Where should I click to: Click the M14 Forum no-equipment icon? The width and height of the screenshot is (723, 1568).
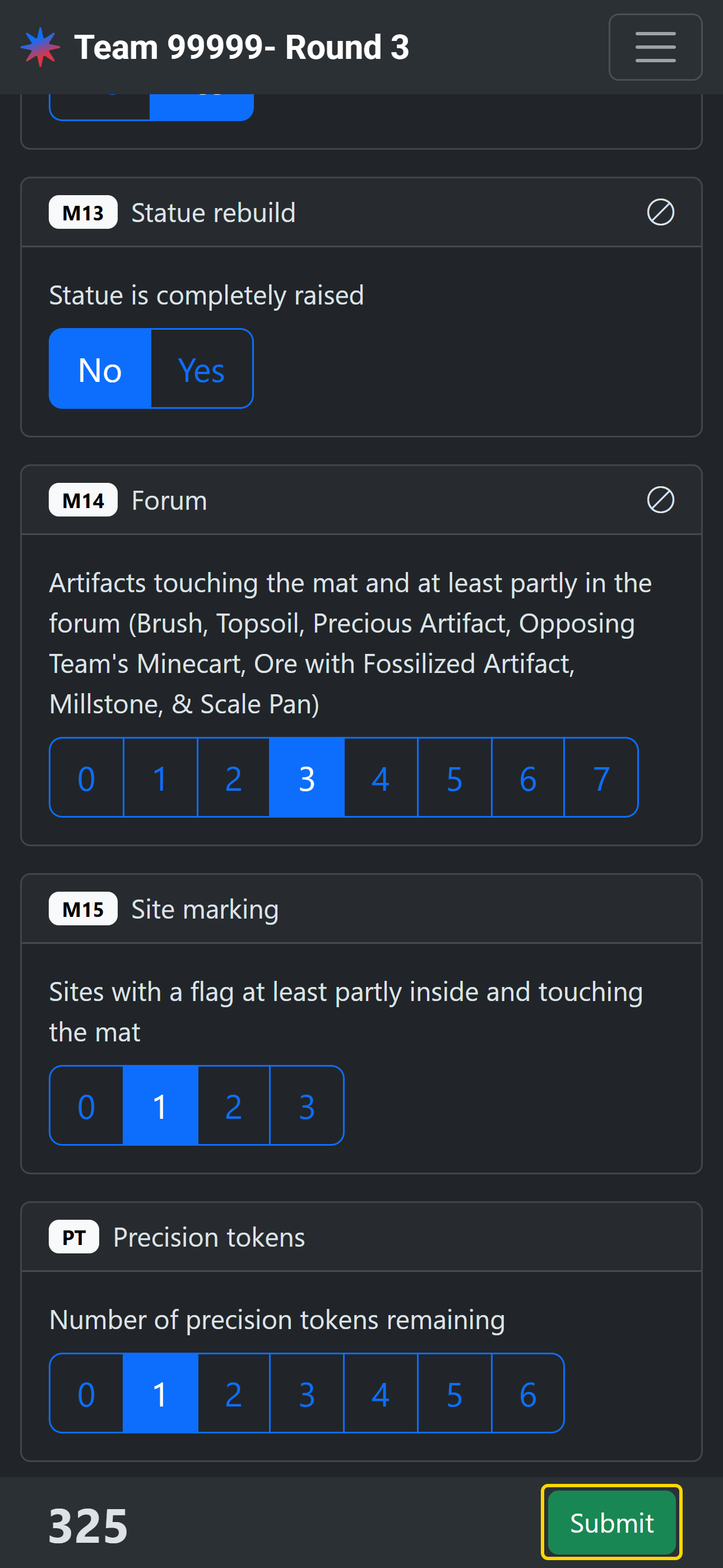pyautogui.click(x=660, y=500)
